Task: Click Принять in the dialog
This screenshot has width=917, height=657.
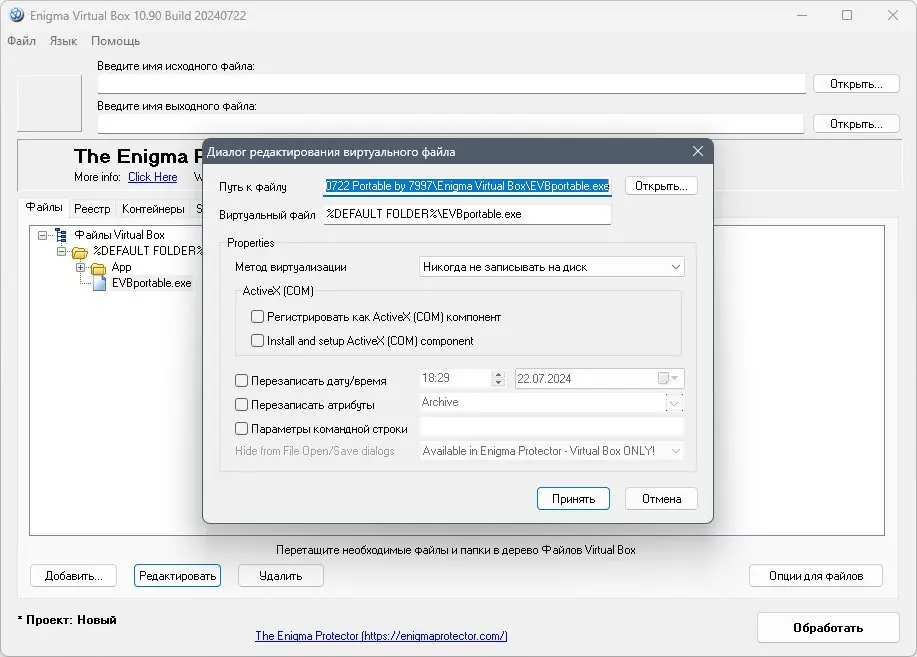Action: click(x=573, y=498)
